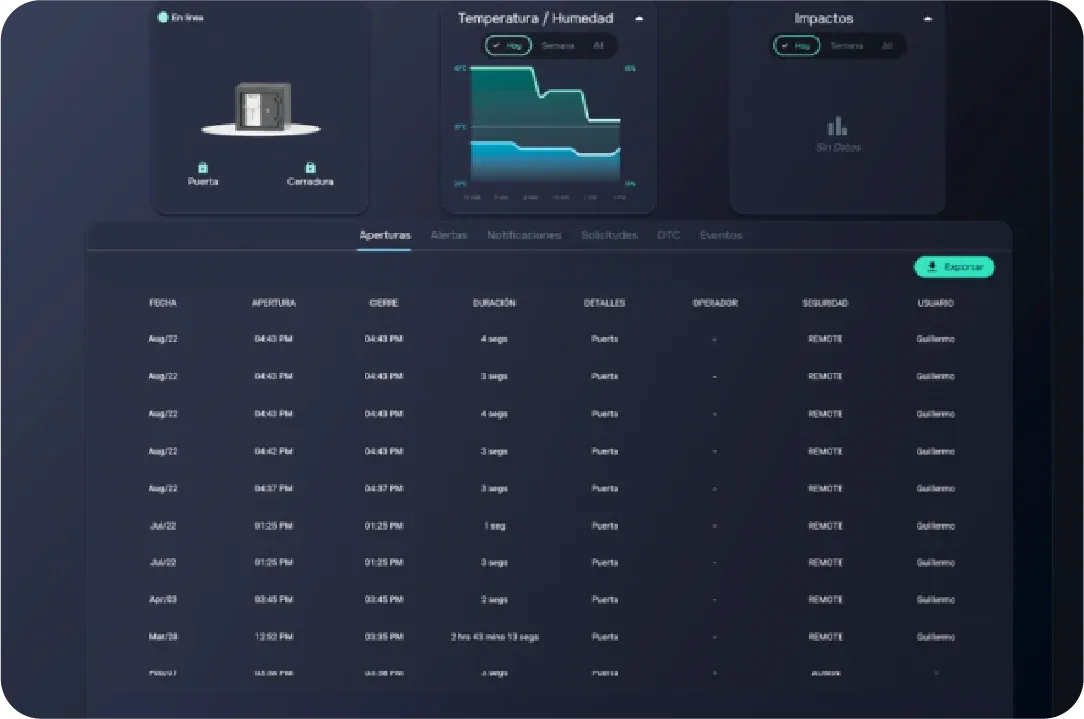View the Eventos tab
This screenshot has height=719, width=1084.
[x=721, y=235]
